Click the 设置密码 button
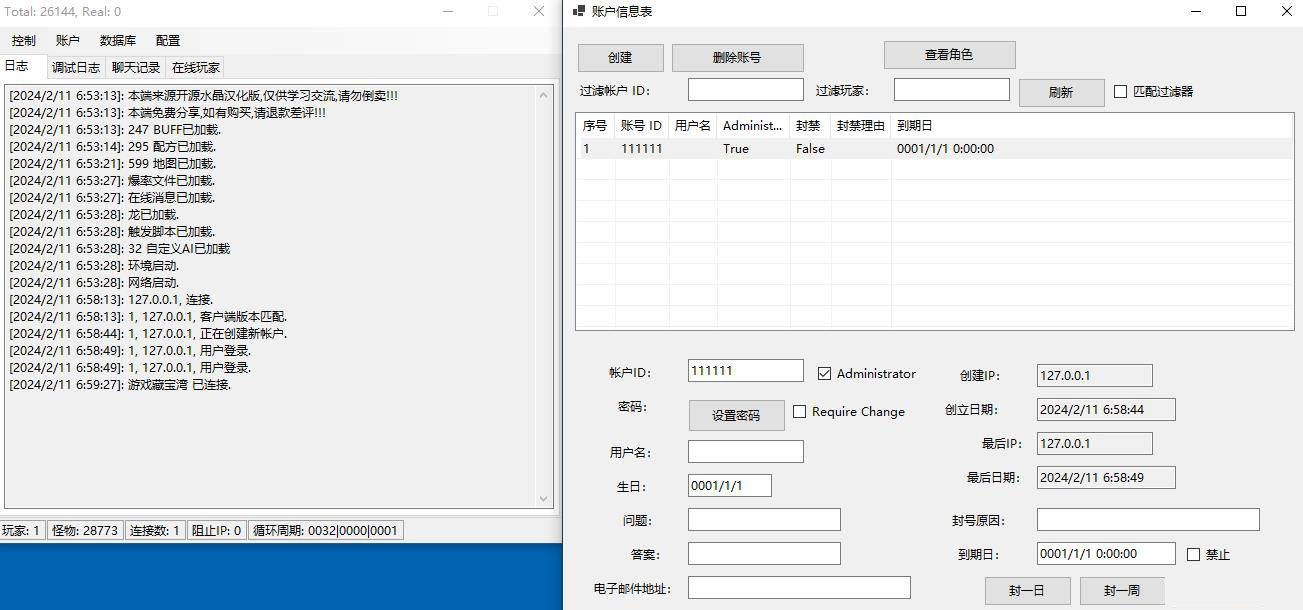The height and width of the screenshot is (610, 1303). (x=736, y=415)
